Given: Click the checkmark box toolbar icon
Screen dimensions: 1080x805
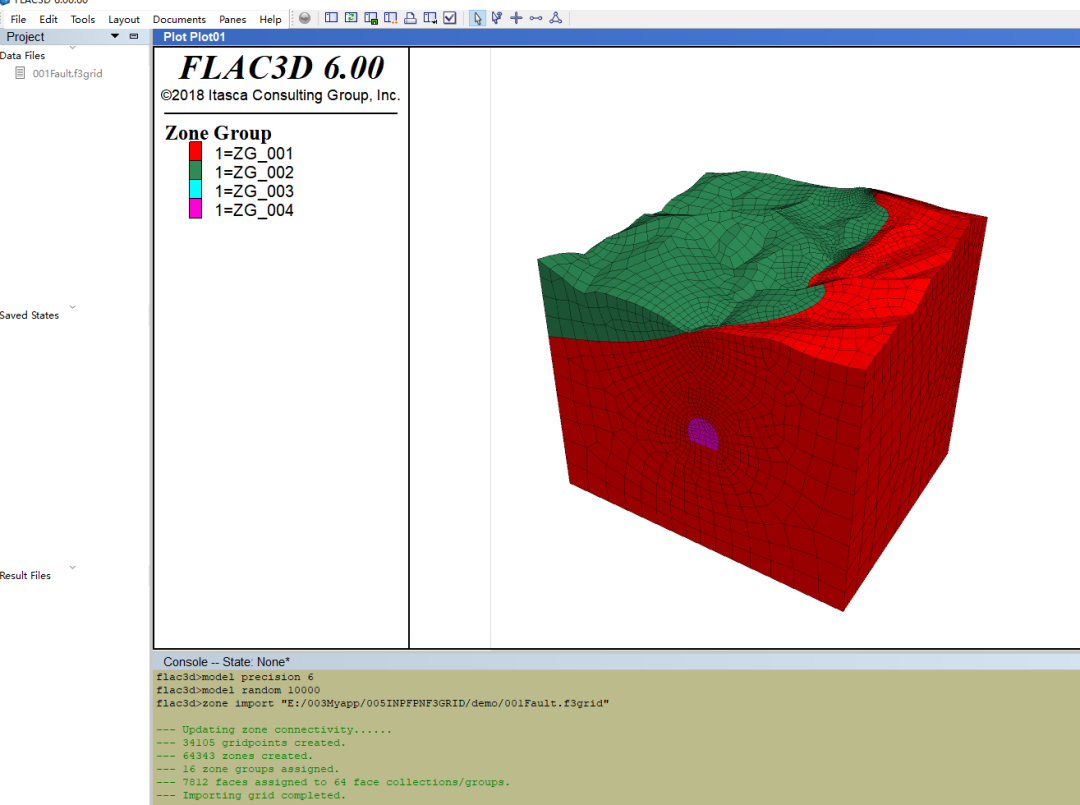Looking at the screenshot, I should pos(450,18).
